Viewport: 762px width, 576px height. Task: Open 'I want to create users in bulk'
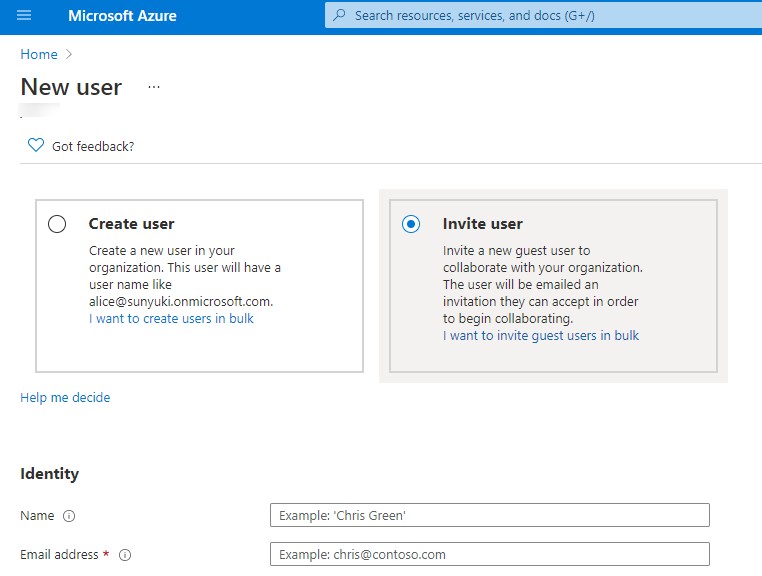point(171,318)
